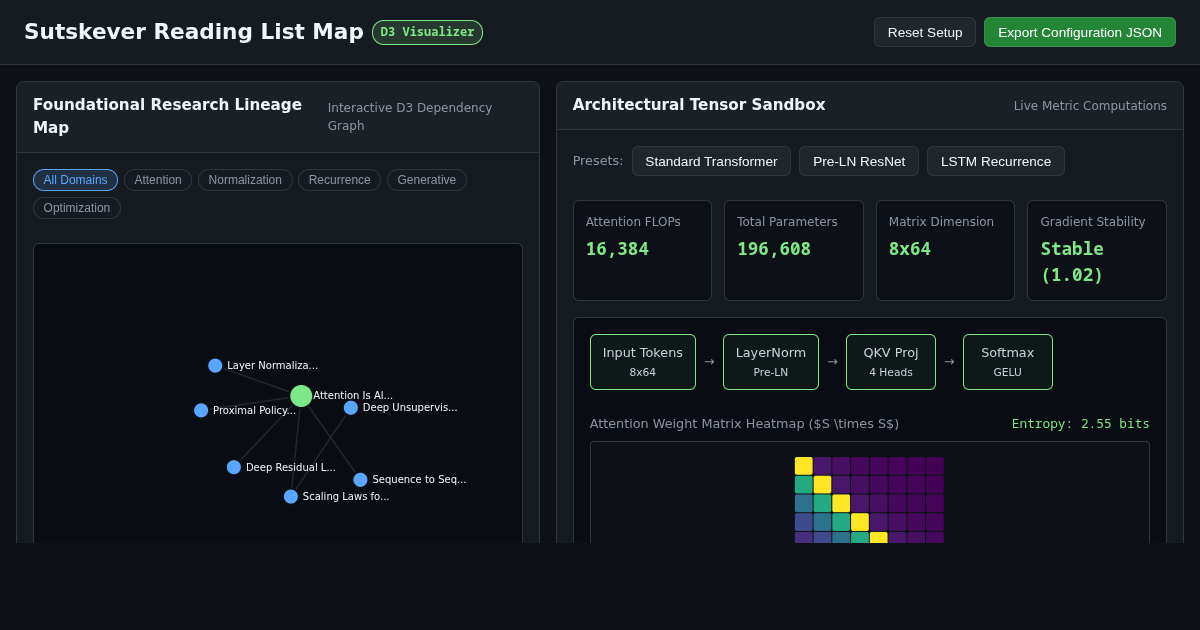The width and height of the screenshot is (1200, 630).
Task: Click the Interactive D3 Dependency Graph subtitle
Action: pos(410,117)
